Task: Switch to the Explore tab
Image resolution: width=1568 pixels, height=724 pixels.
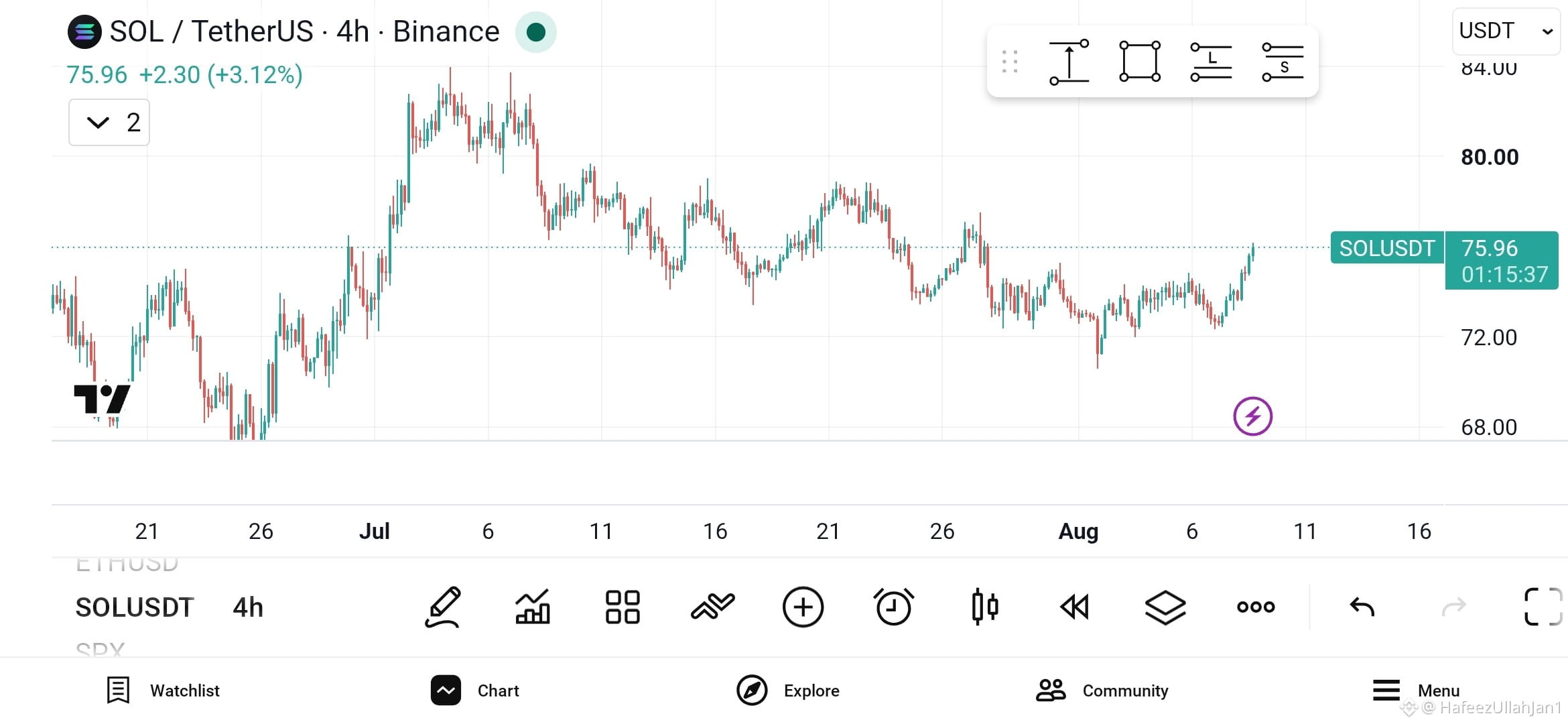Action: (787, 690)
